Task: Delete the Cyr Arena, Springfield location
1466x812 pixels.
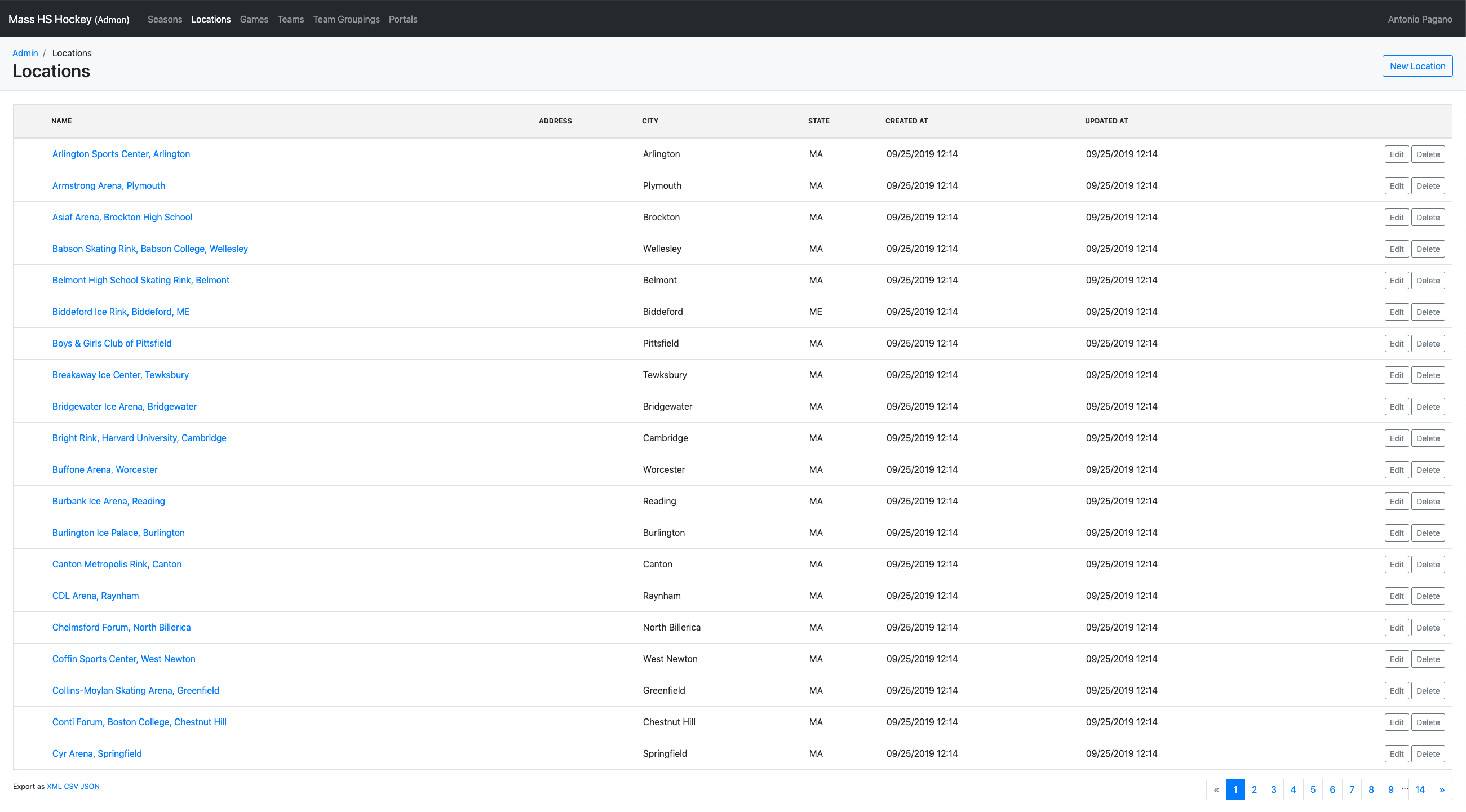Action: pyautogui.click(x=1428, y=753)
